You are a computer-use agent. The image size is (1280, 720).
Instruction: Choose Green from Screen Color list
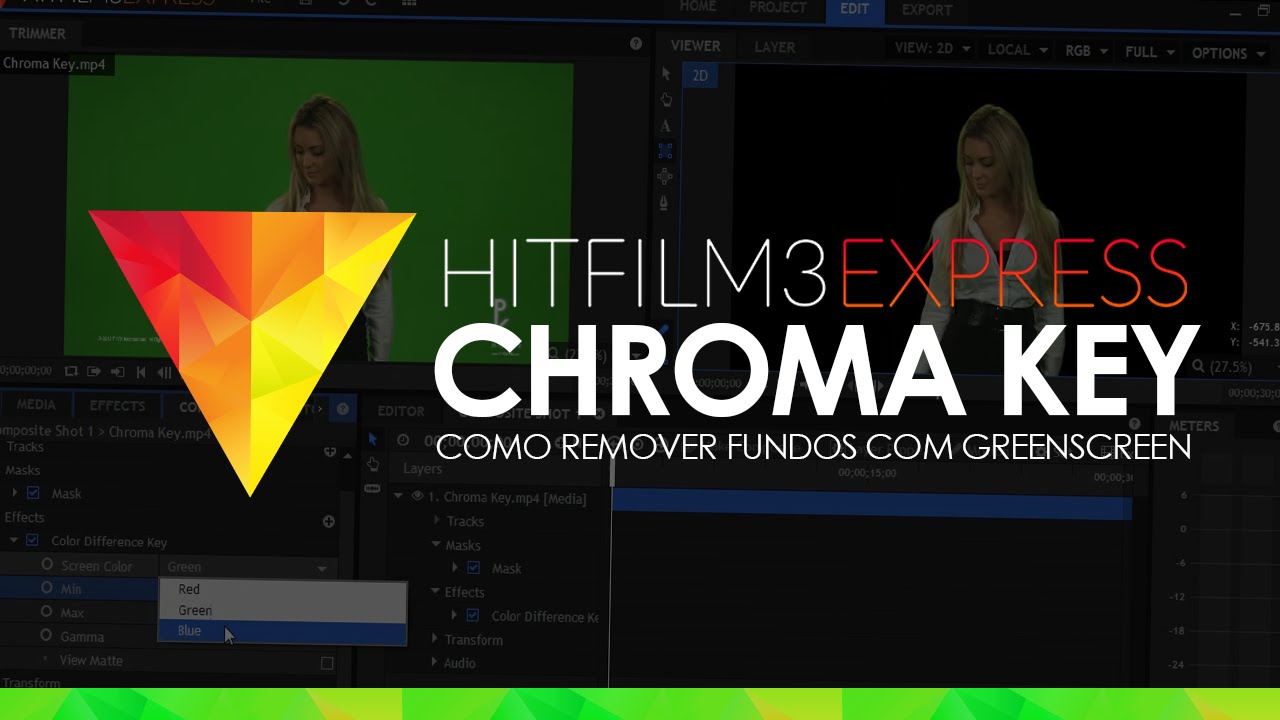click(282, 610)
